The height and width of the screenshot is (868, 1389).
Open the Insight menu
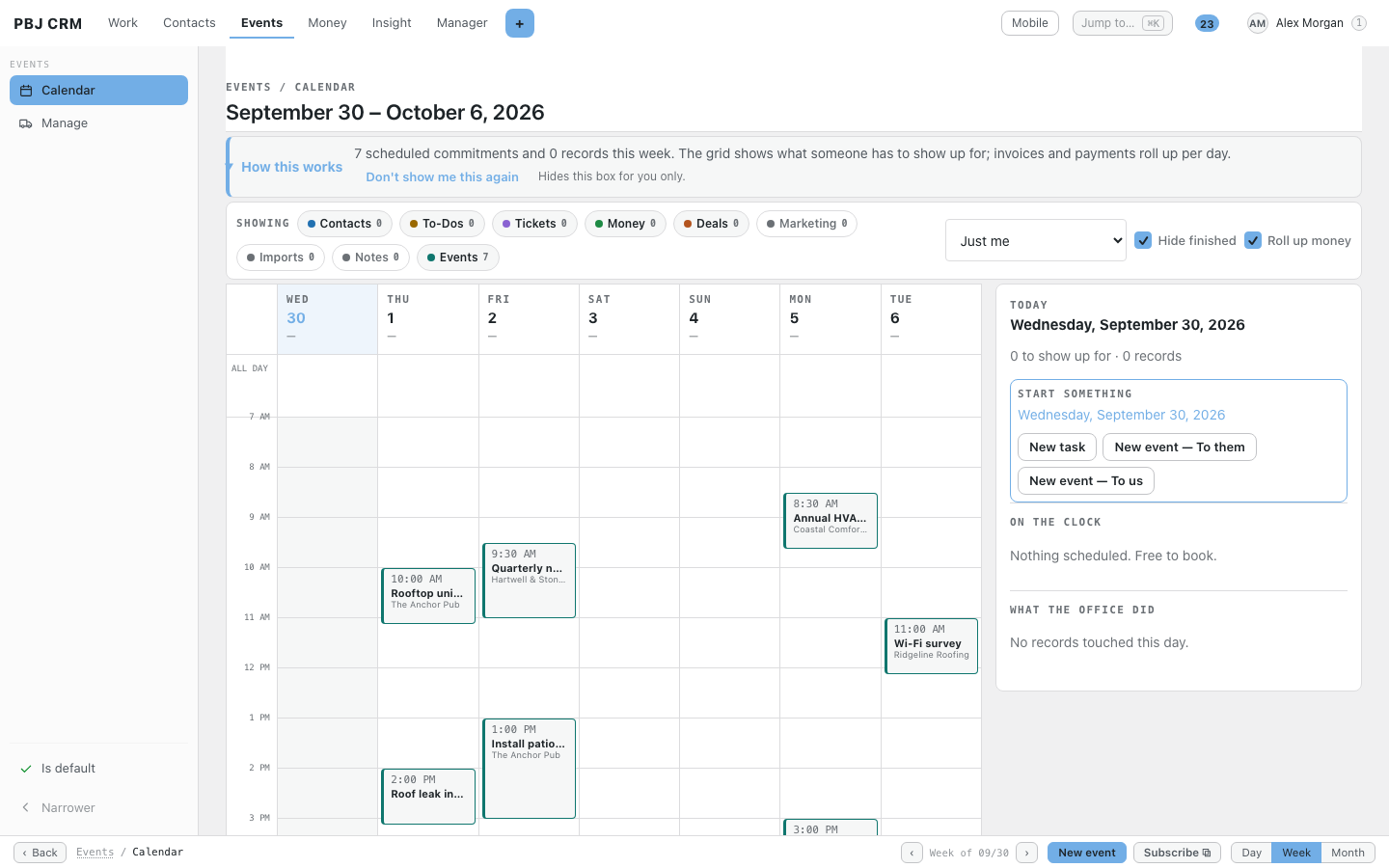pyautogui.click(x=392, y=22)
